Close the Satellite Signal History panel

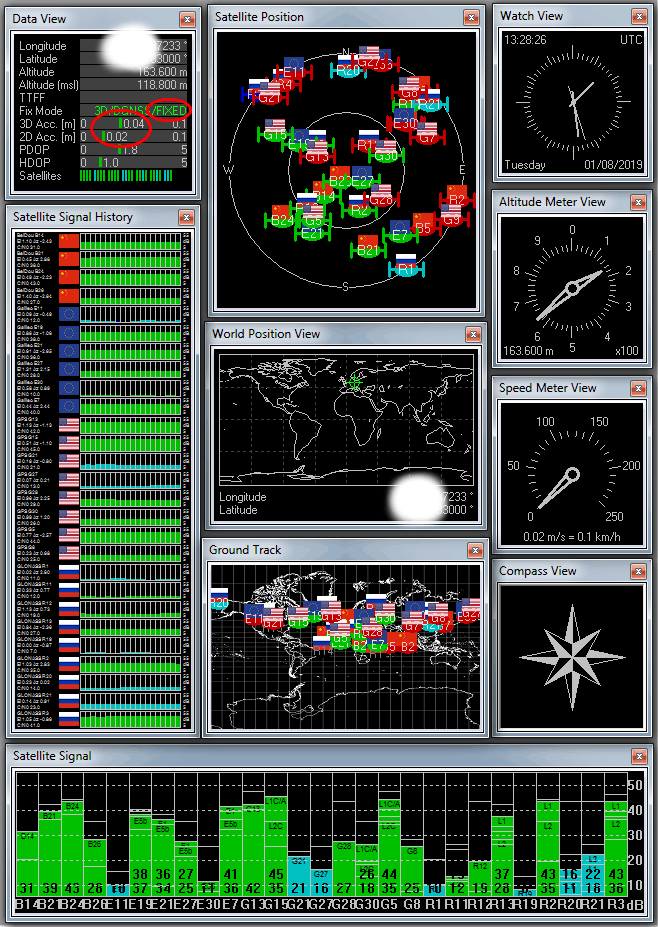click(187, 217)
